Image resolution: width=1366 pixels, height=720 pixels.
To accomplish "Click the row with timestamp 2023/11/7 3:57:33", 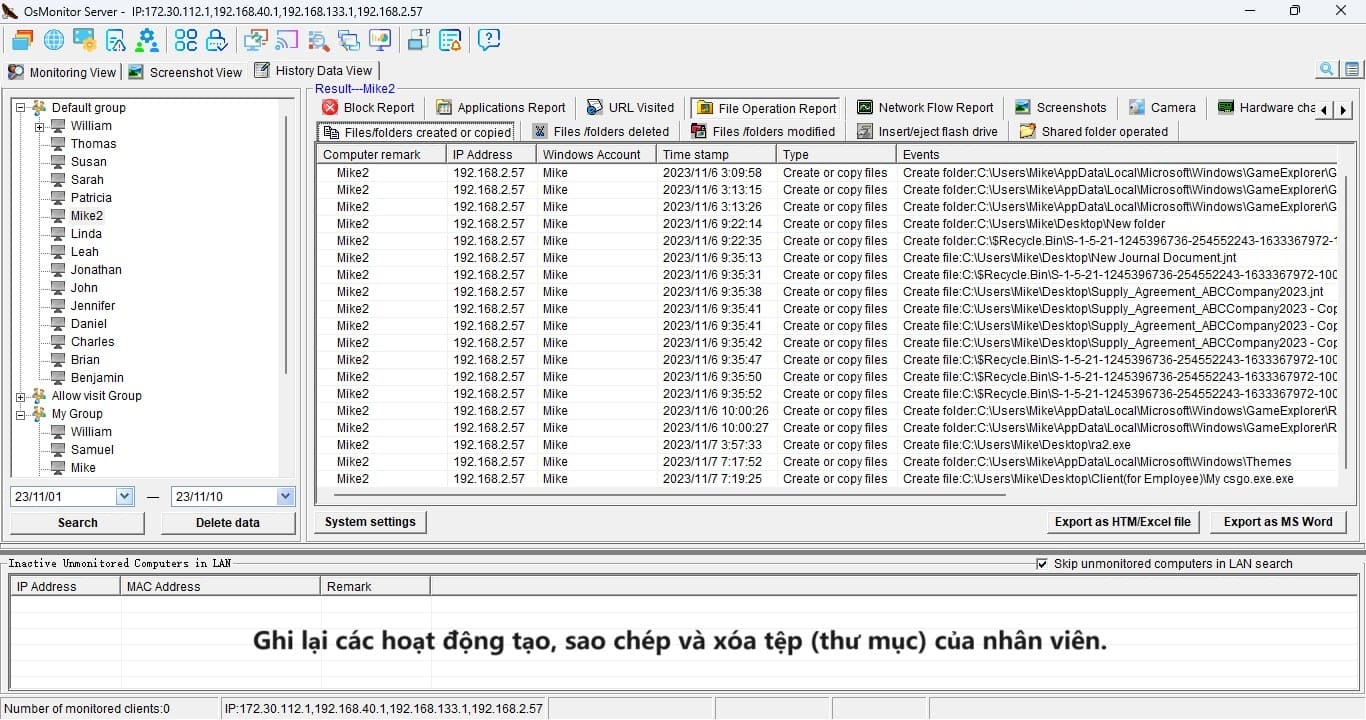I will (827, 445).
